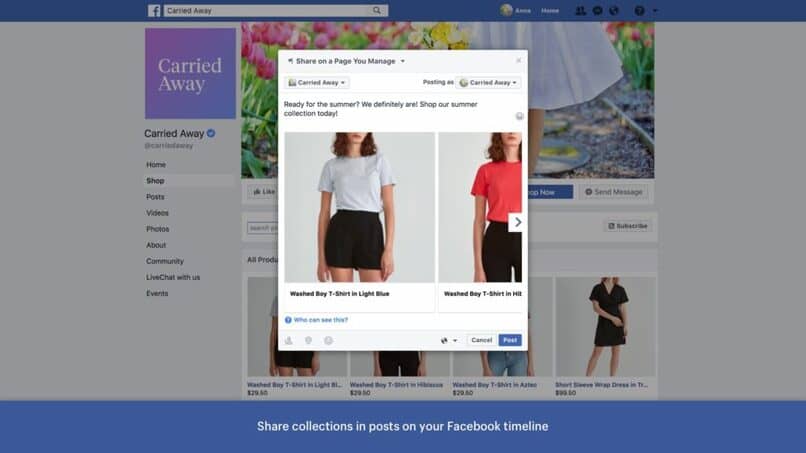Close the share dialog
The image size is (806, 453).
point(518,61)
